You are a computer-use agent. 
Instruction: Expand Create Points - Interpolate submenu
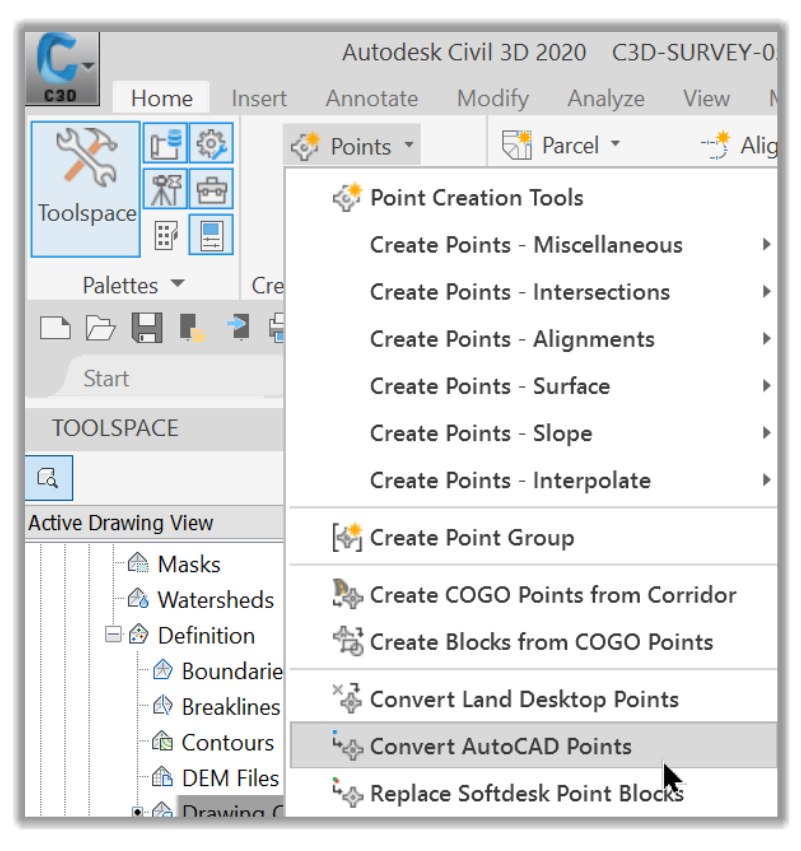533,480
